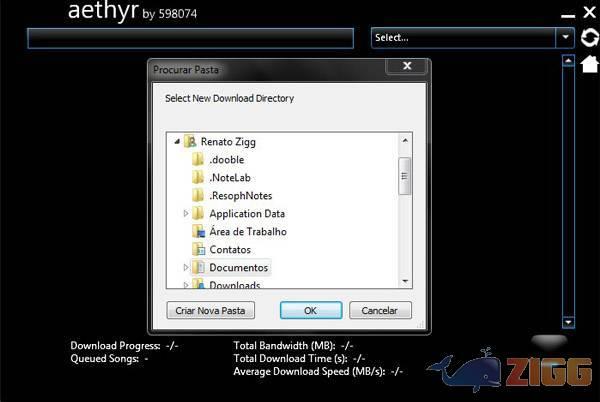
Task: Click the main list scroll-down arrow
Action: click(568, 322)
